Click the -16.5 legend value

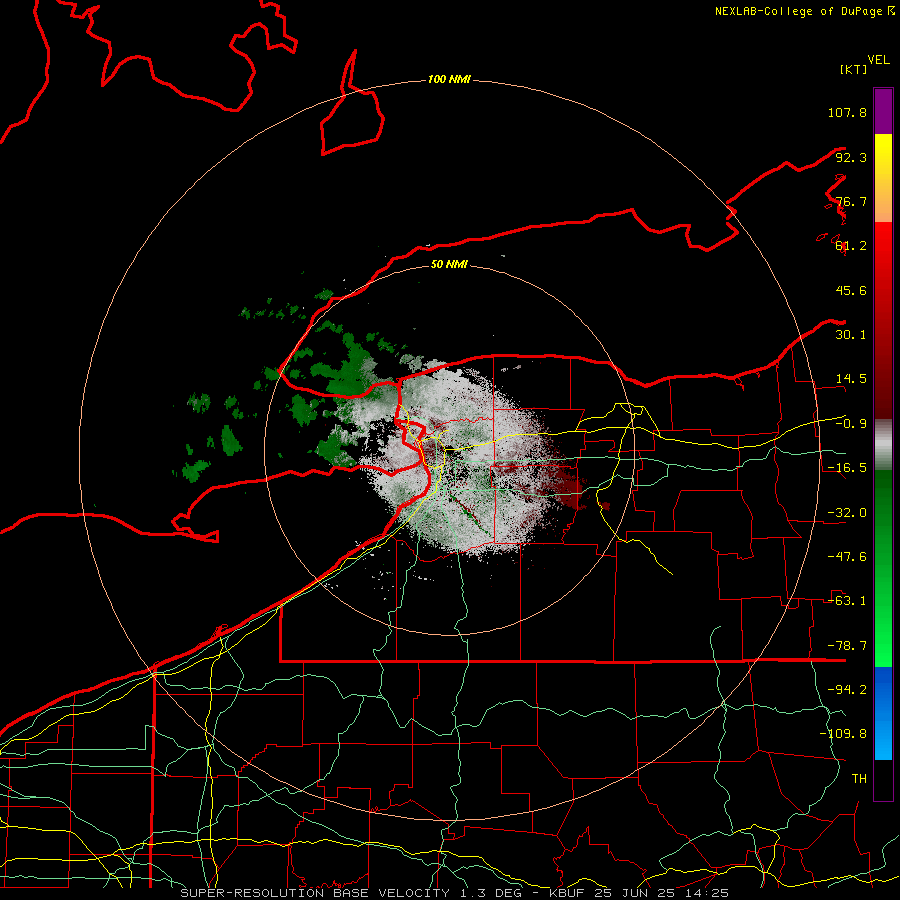847,468
